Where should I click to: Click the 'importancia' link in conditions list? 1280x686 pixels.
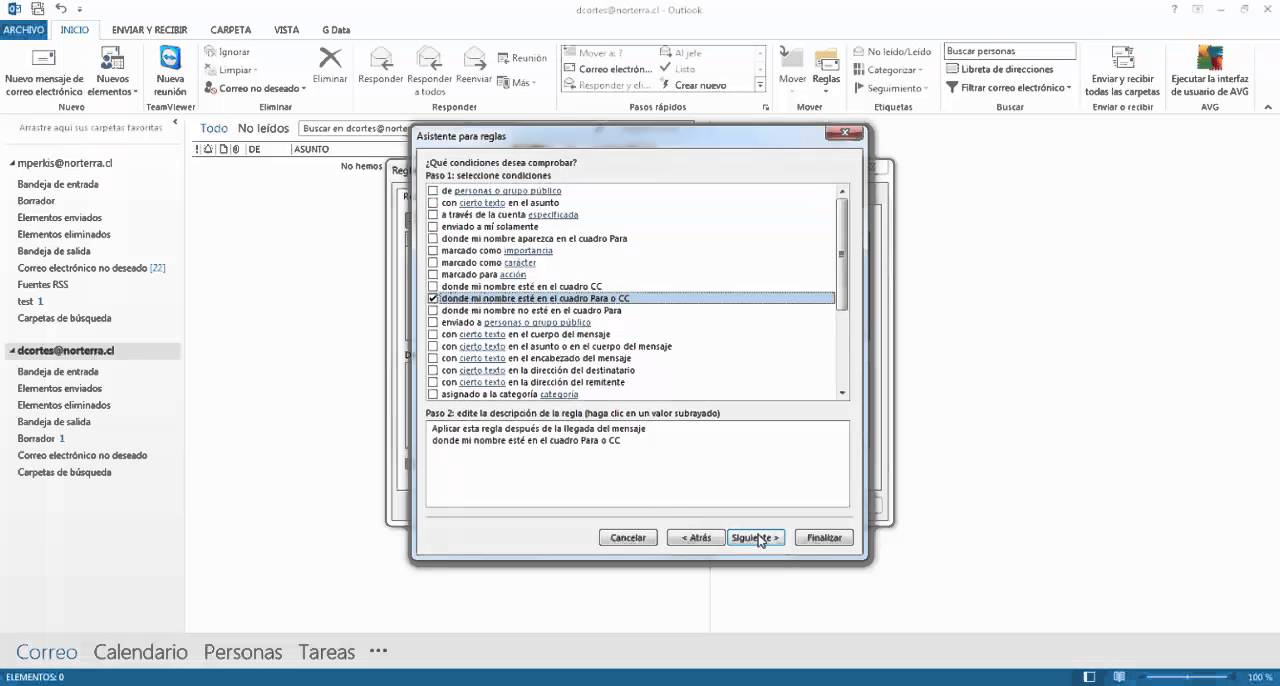528,251
